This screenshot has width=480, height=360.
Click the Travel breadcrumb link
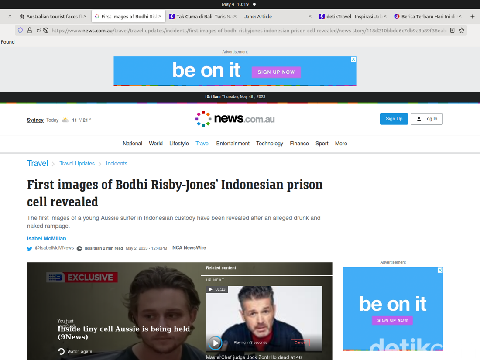point(37,163)
